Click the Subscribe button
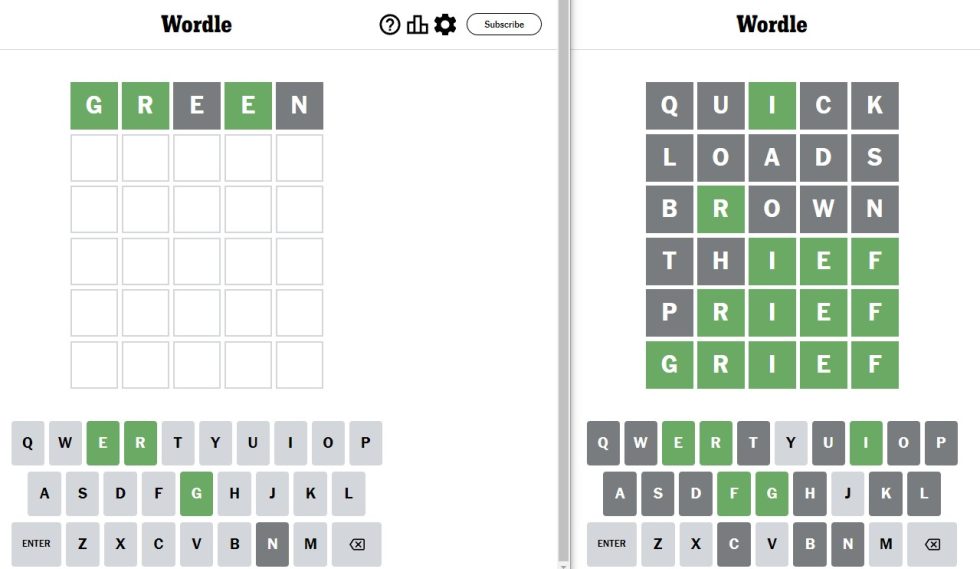The height and width of the screenshot is (569, 980). (x=504, y=25)
